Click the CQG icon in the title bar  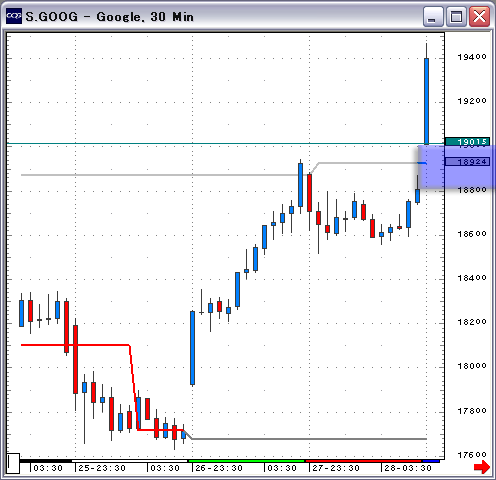click(x=14, y=16)
